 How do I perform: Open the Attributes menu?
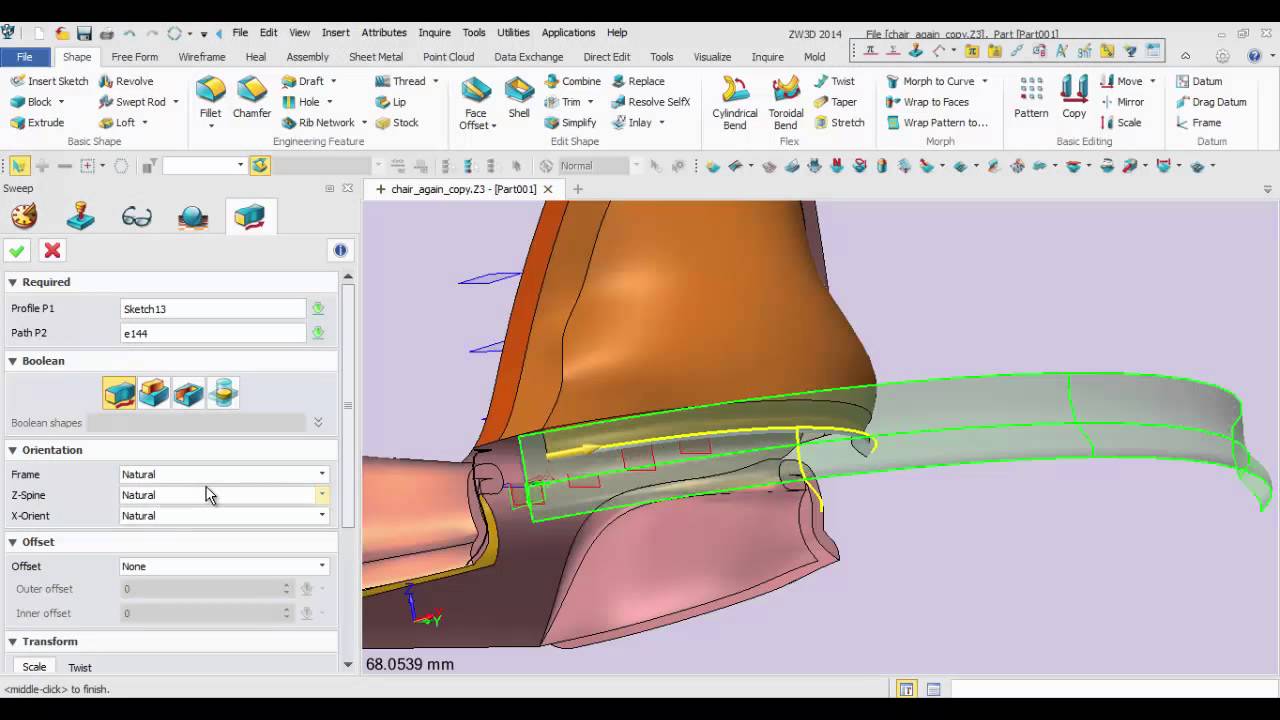[x=384, y=33]
